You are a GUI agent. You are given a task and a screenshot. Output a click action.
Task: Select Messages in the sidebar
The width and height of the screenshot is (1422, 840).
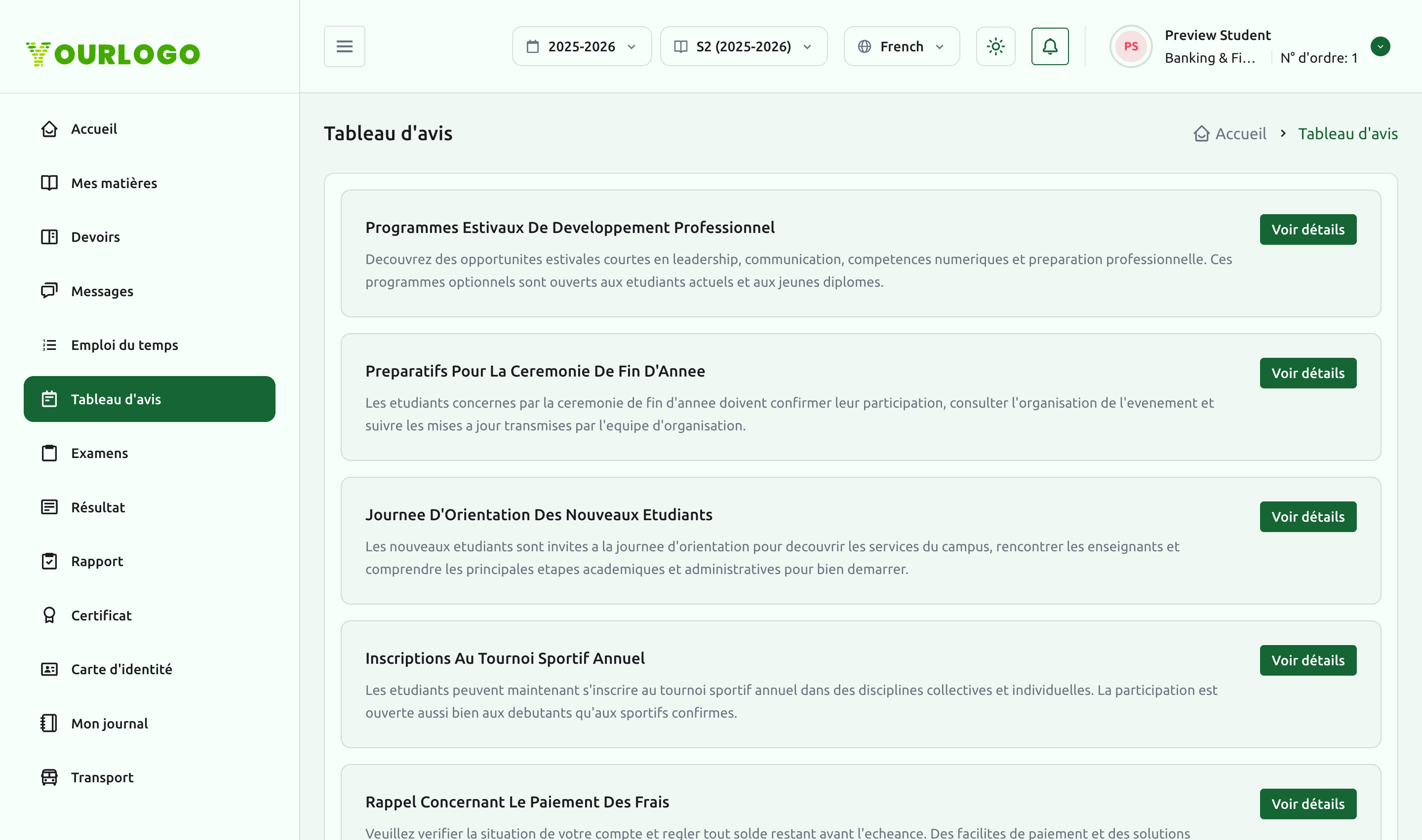click(x=150, y=291)
